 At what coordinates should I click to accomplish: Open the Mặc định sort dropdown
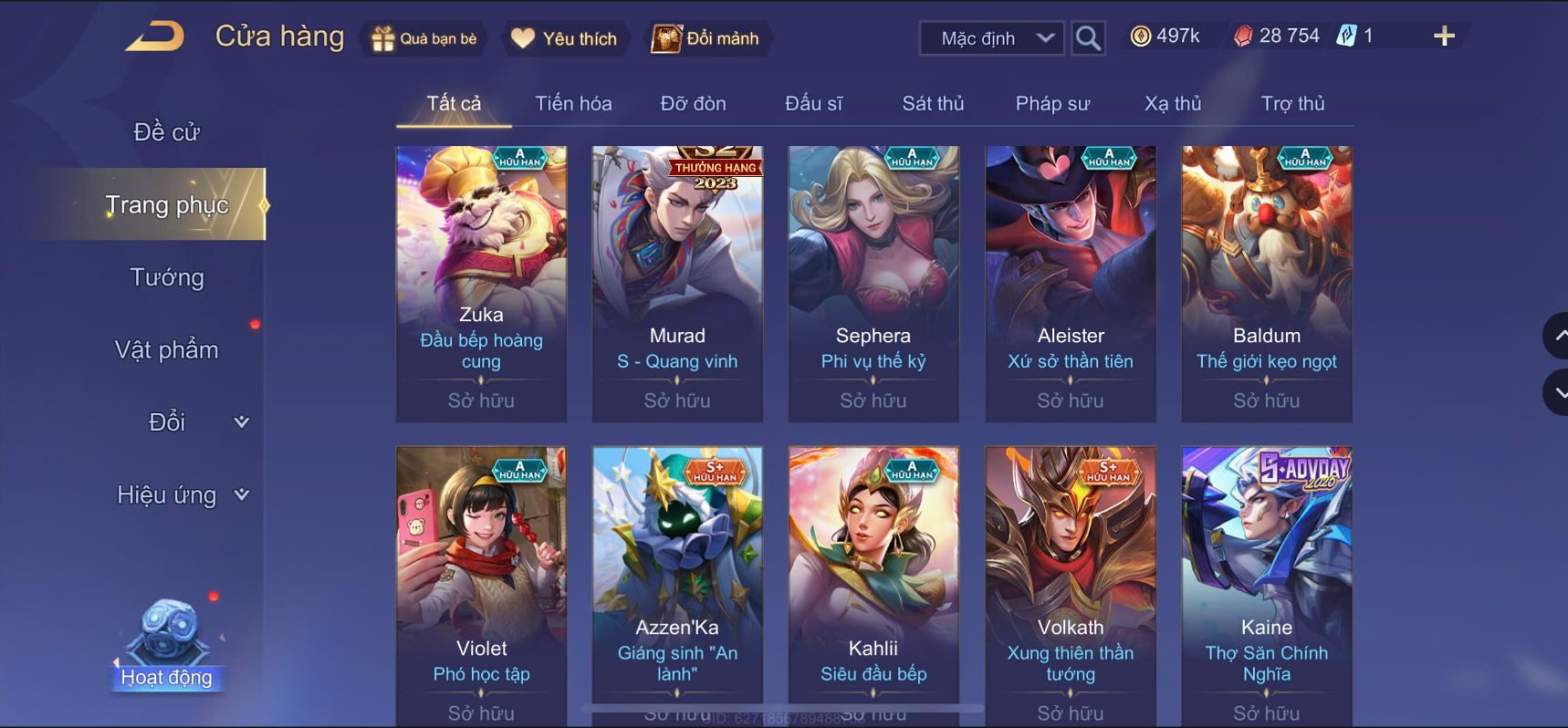(992, 38)
